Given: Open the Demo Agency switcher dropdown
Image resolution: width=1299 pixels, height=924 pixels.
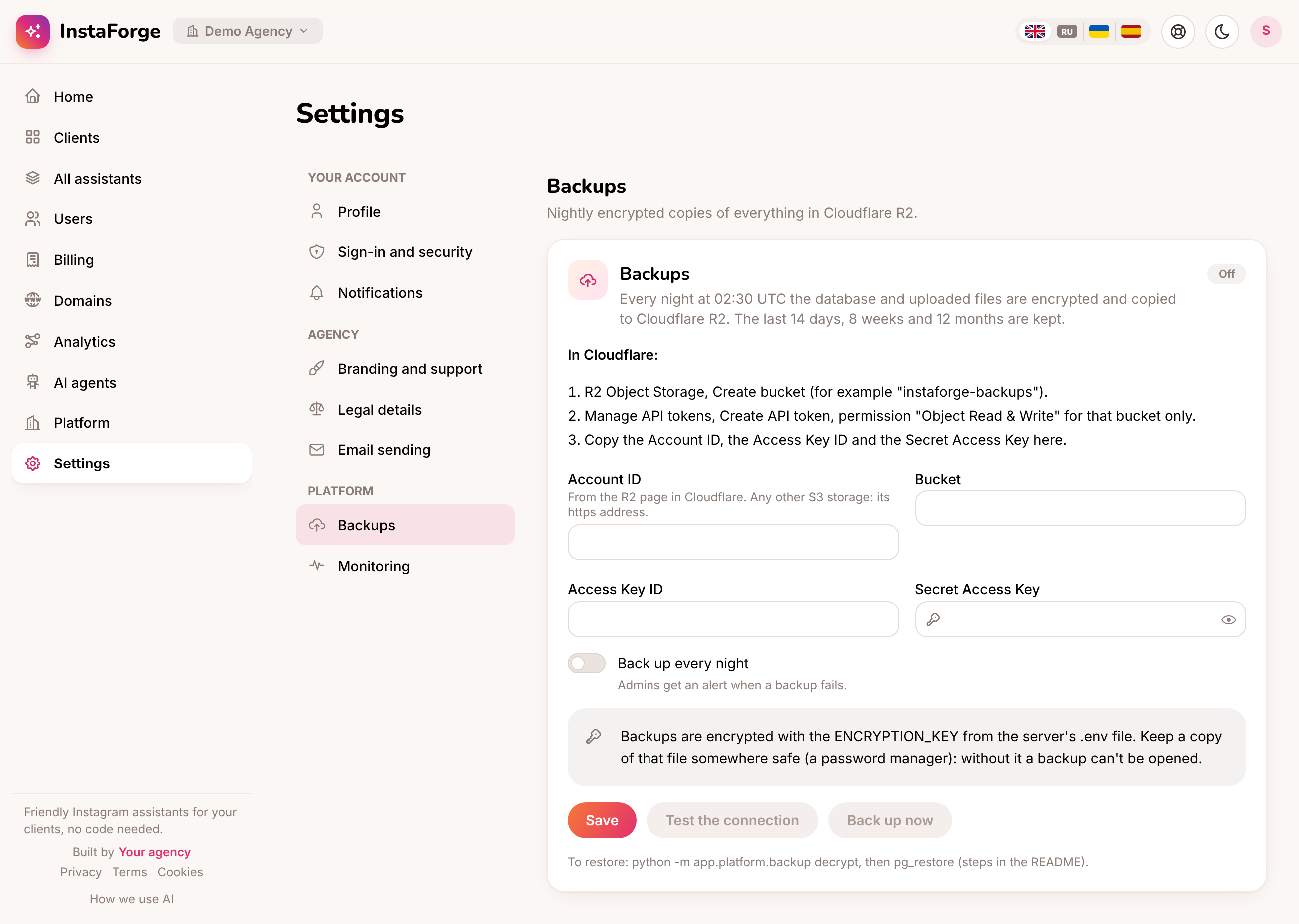Looking at the screenshot, I should [247, 31].
